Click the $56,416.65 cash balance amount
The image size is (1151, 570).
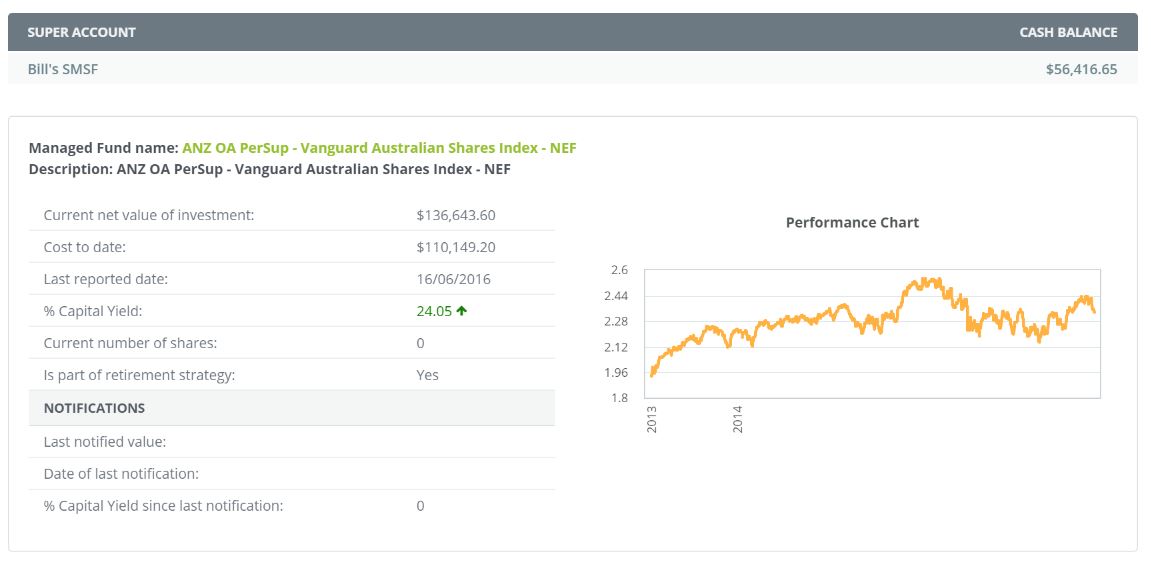click(1081, 69)
